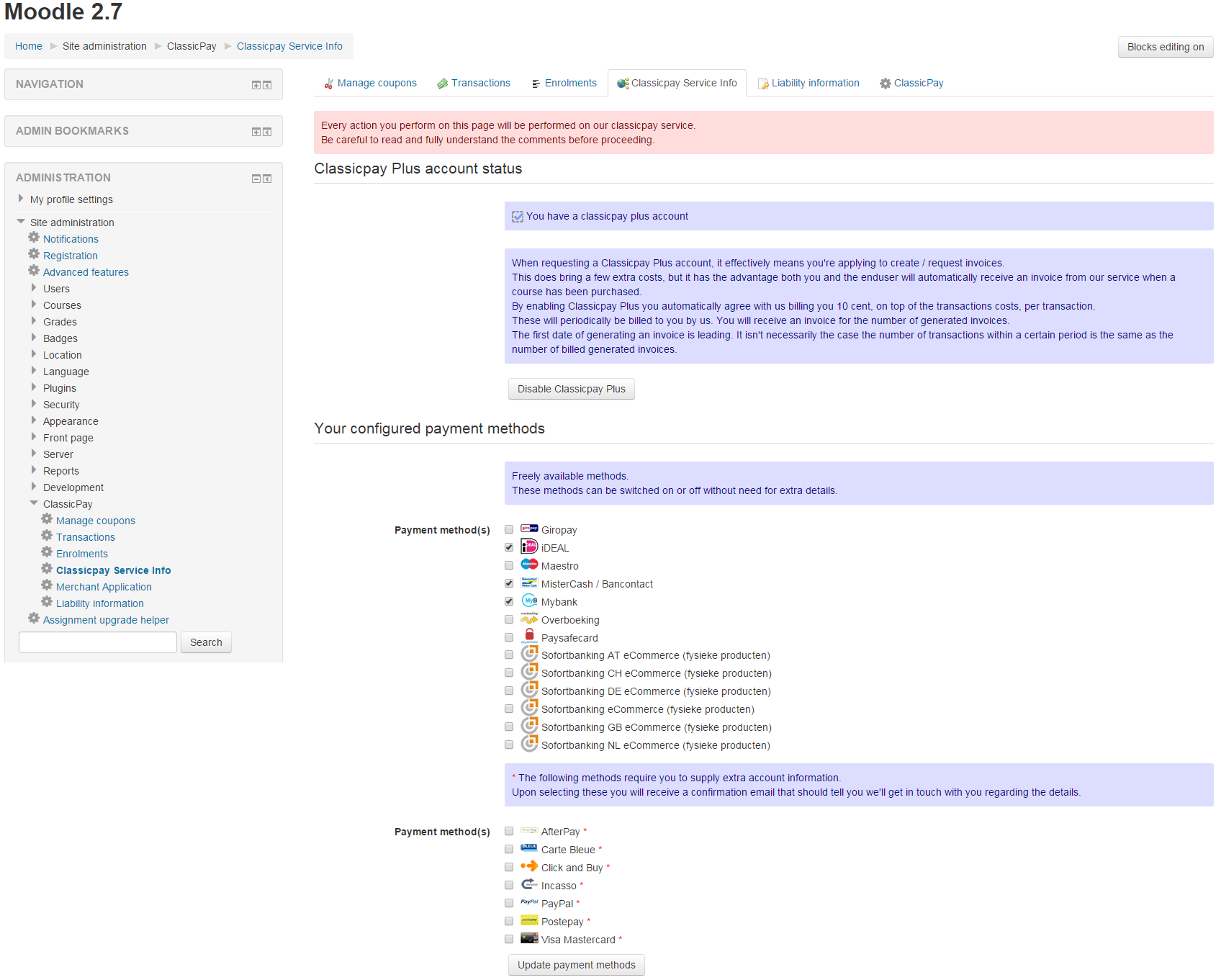Screen dimensions: 1221x980
Task: Click the Giropay logo icon
Action: click(529, 529)
